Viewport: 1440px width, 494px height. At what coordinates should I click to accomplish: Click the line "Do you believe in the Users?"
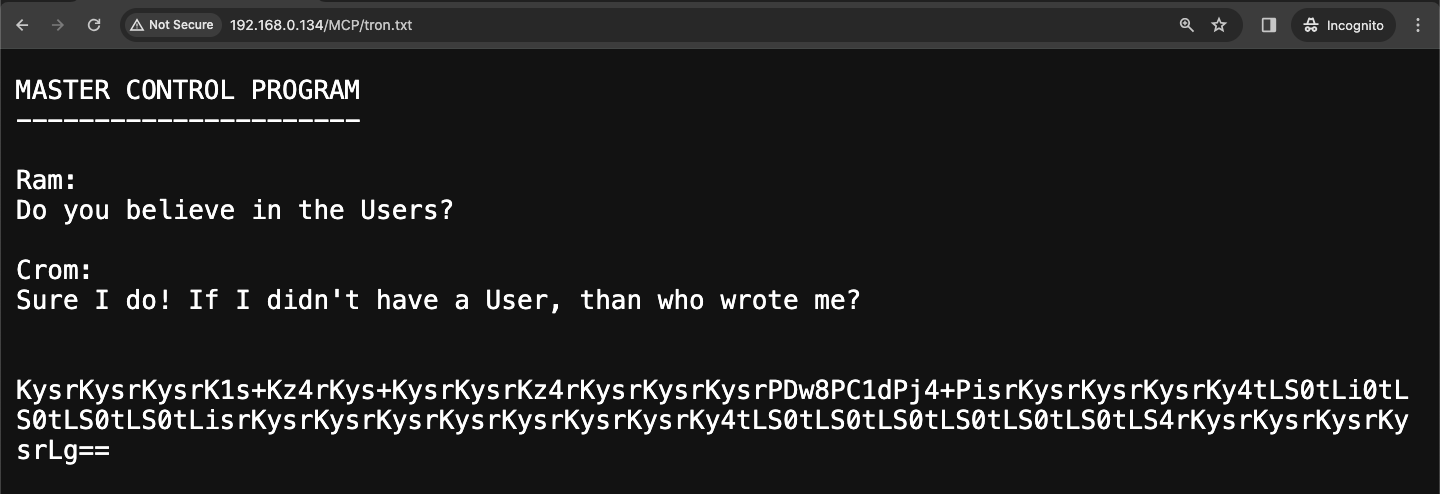(235, 211)
